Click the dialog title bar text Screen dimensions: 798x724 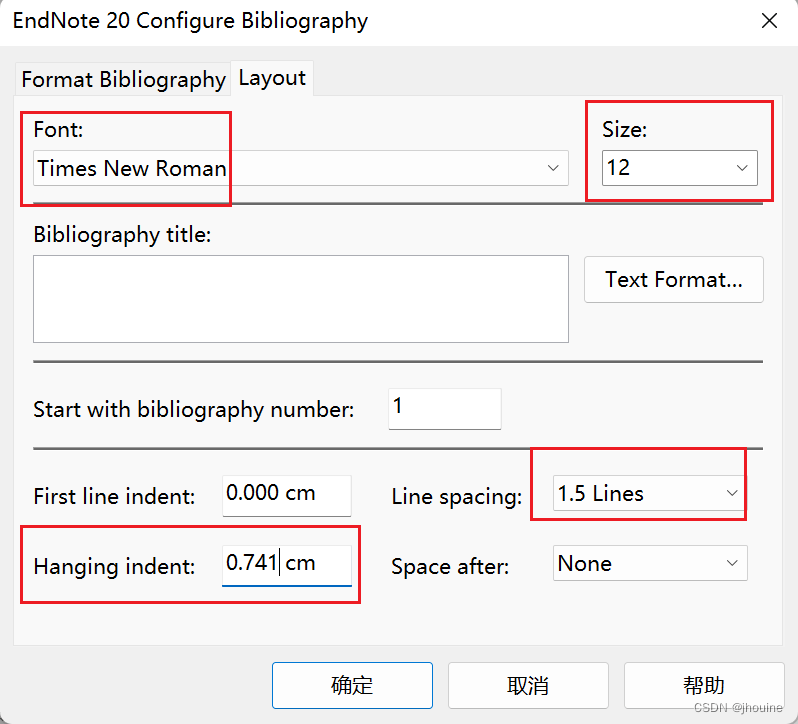pos(190,21)
